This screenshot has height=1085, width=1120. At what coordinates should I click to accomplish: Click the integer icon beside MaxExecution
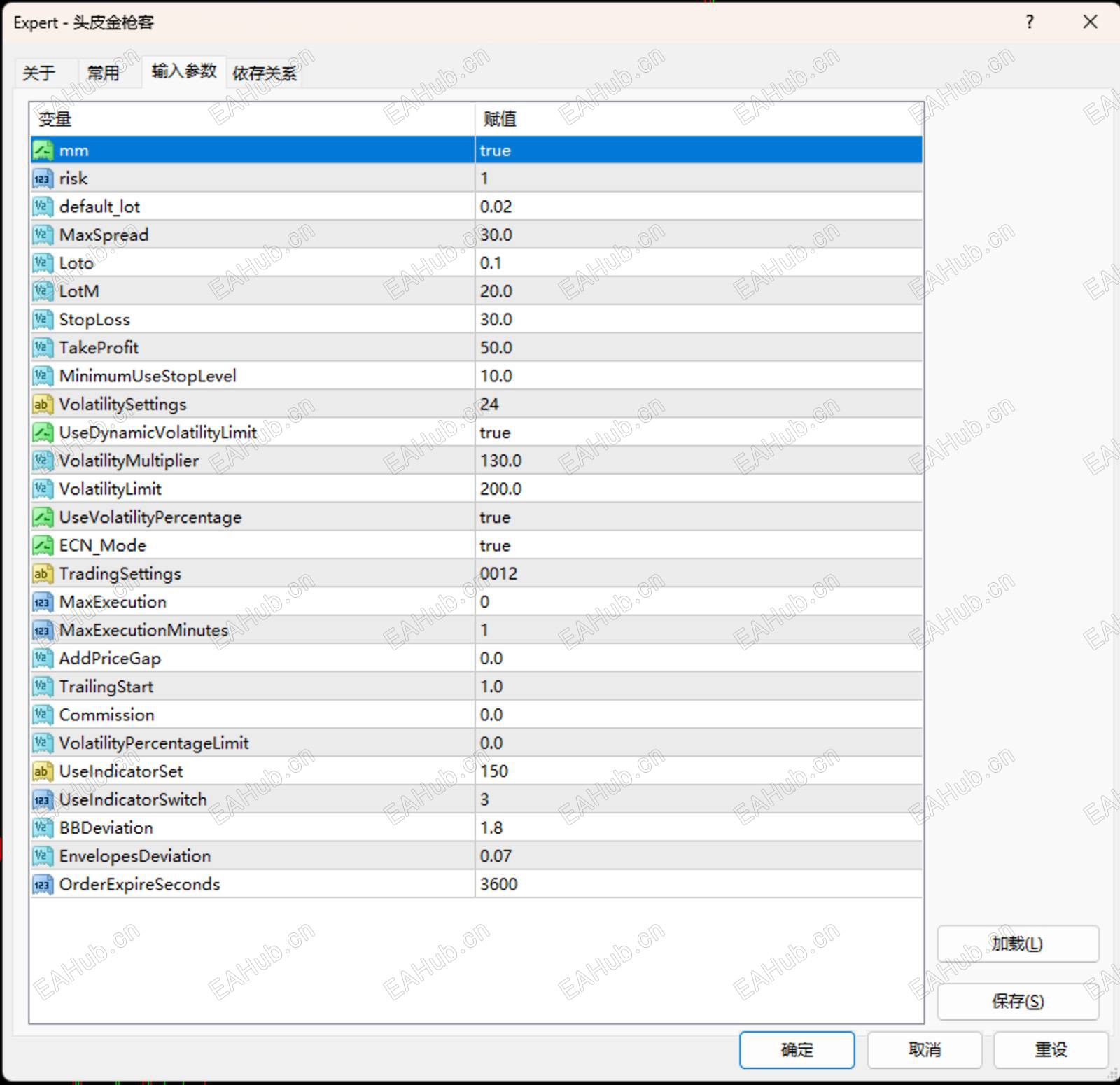tap(43, 602)
